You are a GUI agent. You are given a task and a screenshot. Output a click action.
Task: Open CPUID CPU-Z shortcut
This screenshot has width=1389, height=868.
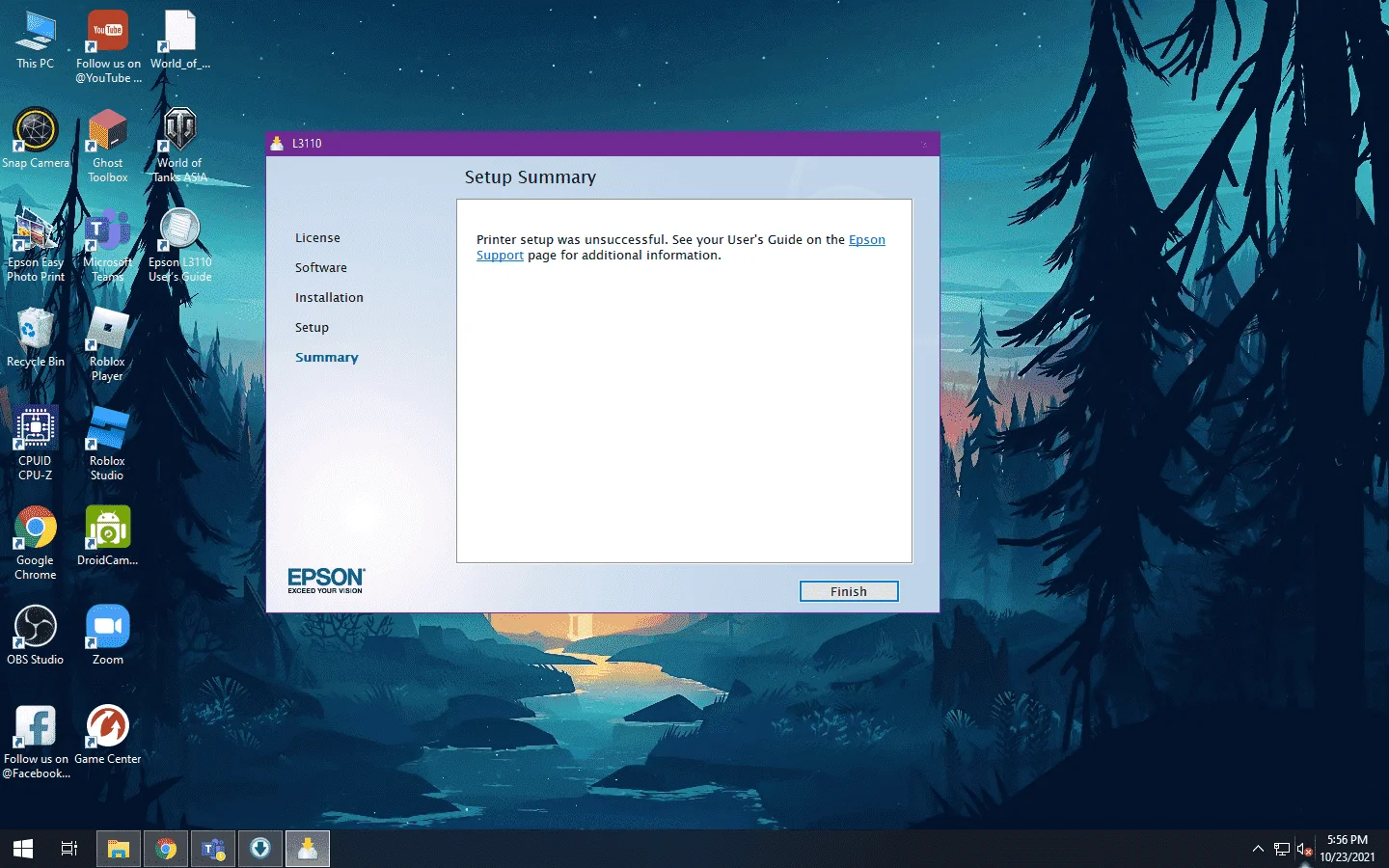(x=36, y=444)
